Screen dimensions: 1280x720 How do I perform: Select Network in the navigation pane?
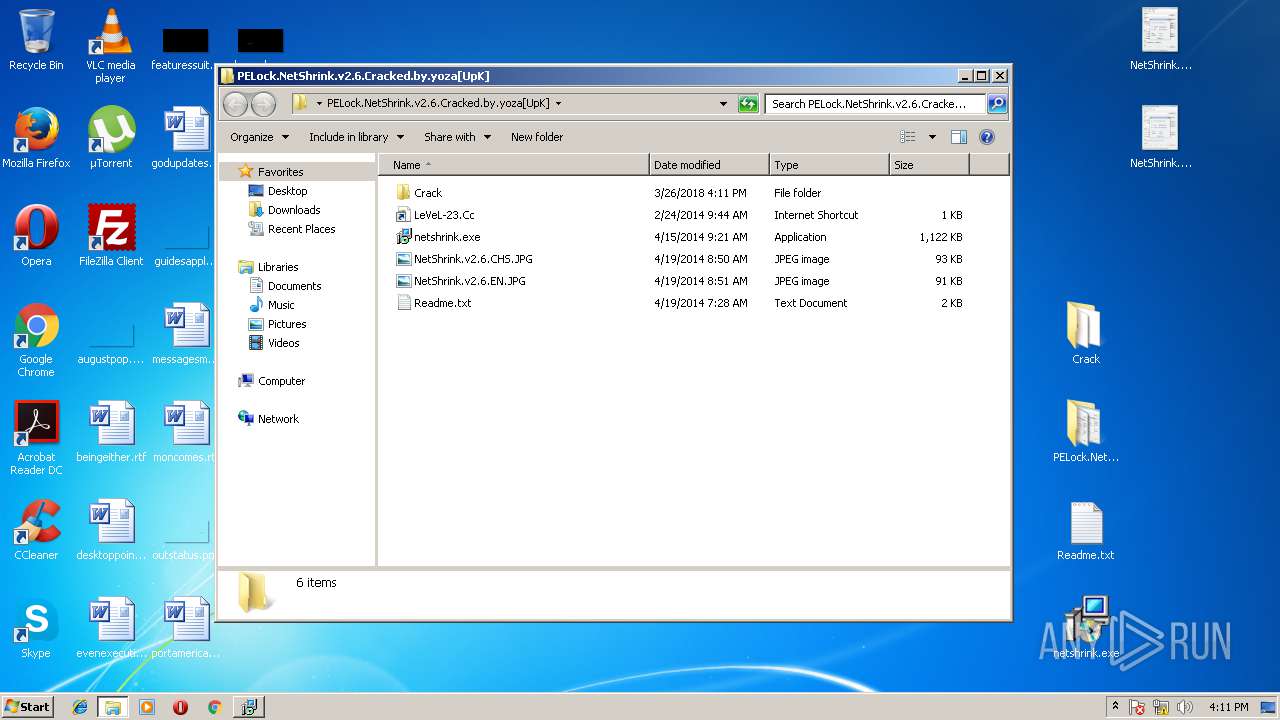click(278, 419)
